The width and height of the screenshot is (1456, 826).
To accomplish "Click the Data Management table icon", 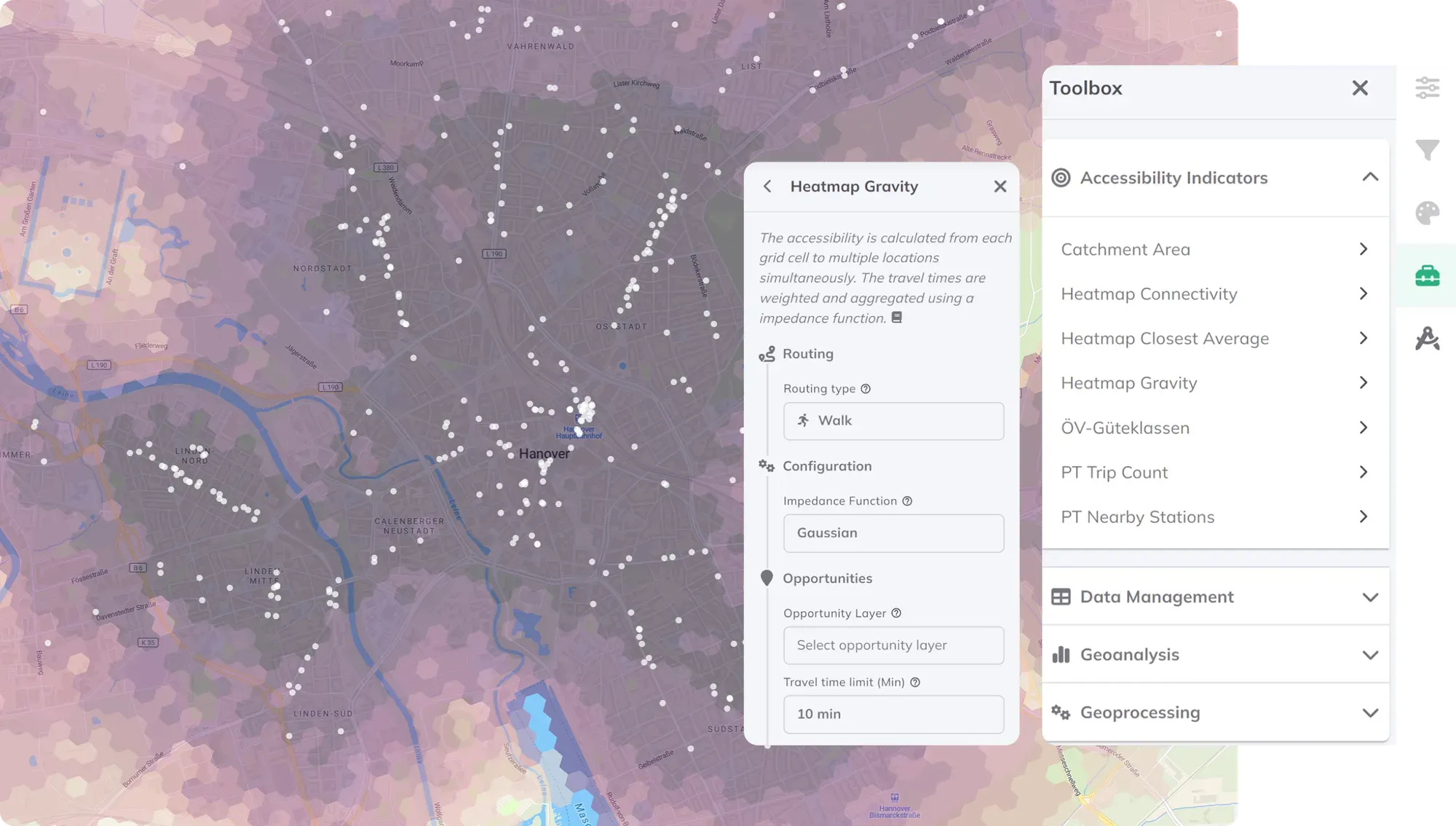I will tap(1061, 597).
